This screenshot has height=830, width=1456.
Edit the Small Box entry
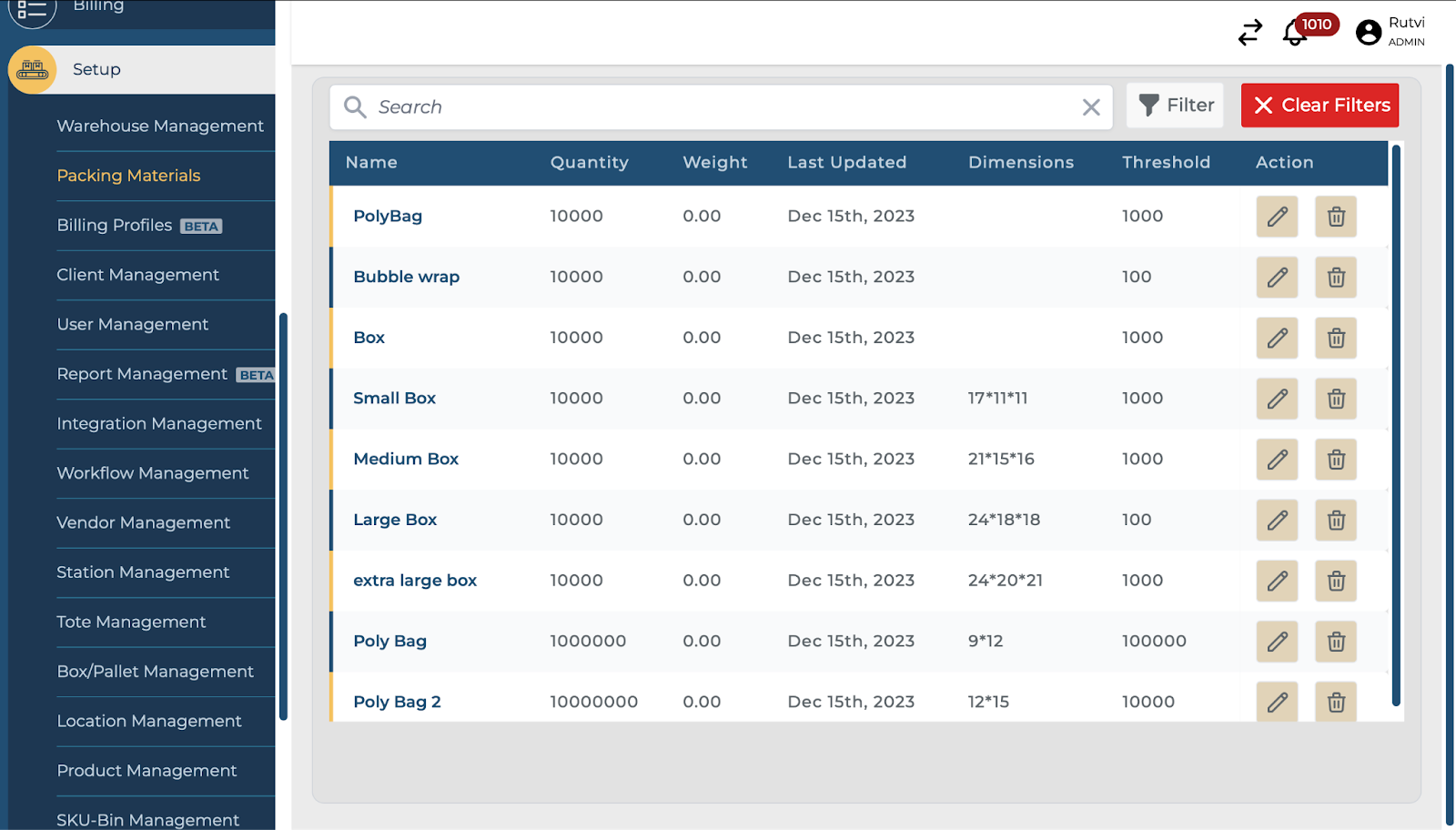tap(1277, 399)
